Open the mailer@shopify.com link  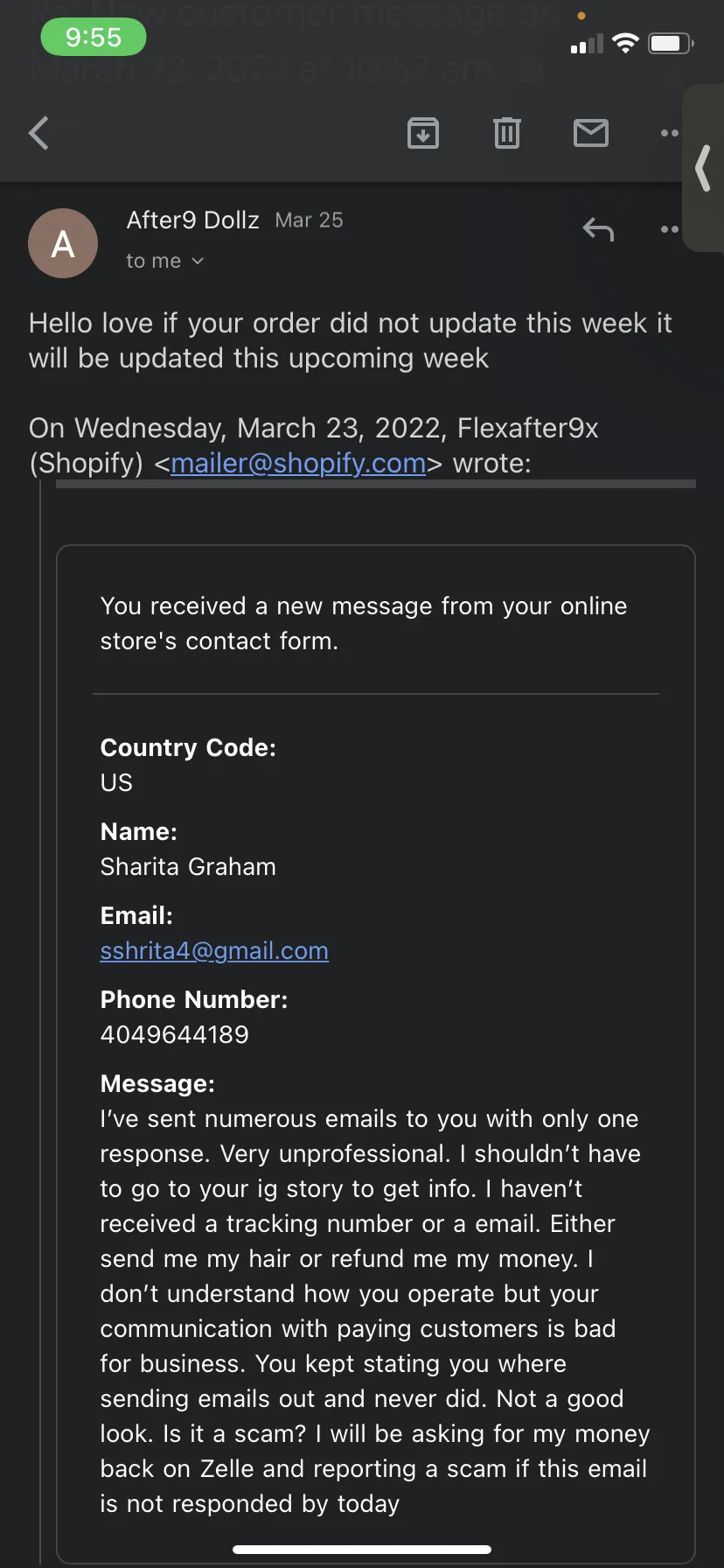tap(298, 463)
